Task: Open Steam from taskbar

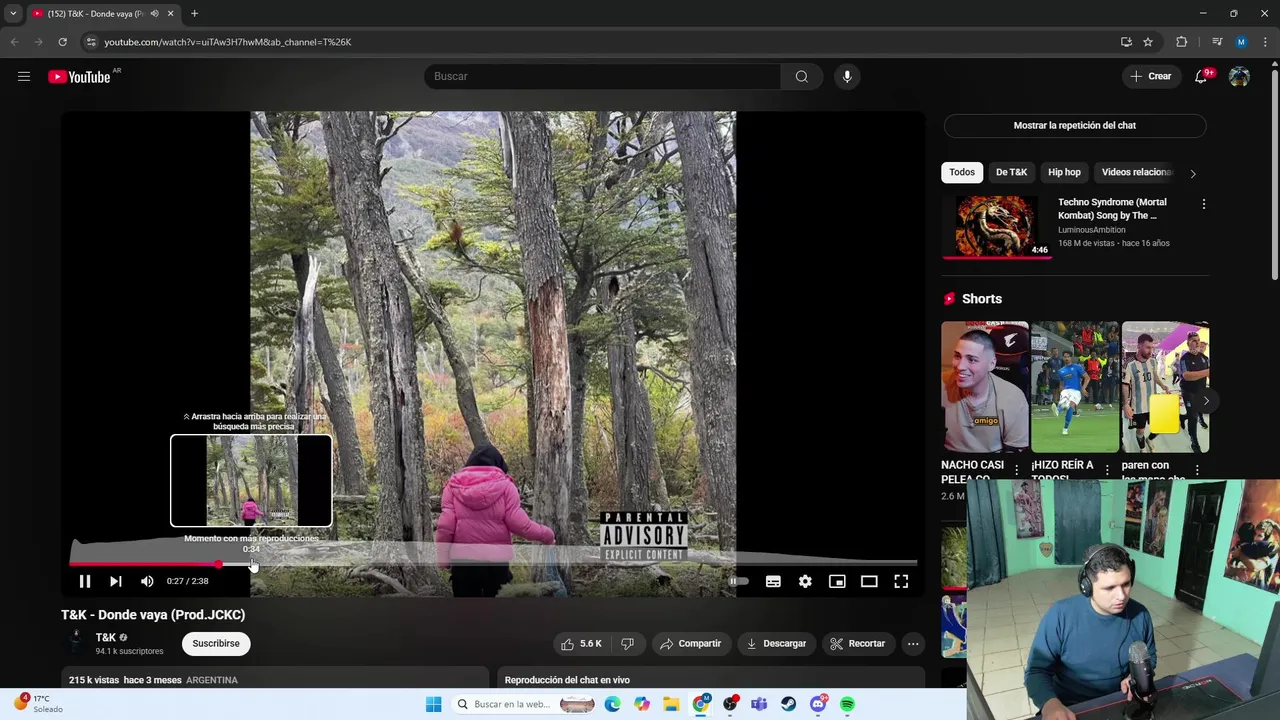Action: pos(789,704)
